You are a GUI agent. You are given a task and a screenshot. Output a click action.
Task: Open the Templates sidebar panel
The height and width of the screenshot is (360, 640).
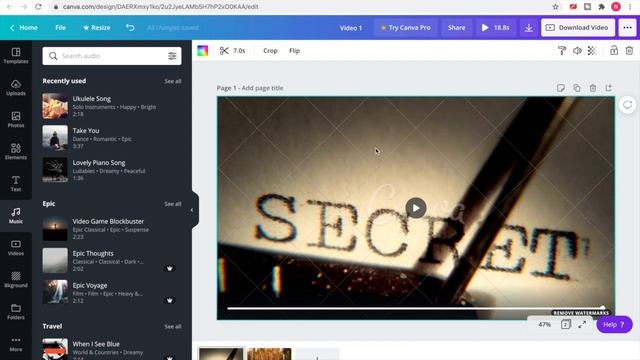(x=16, y=56)
